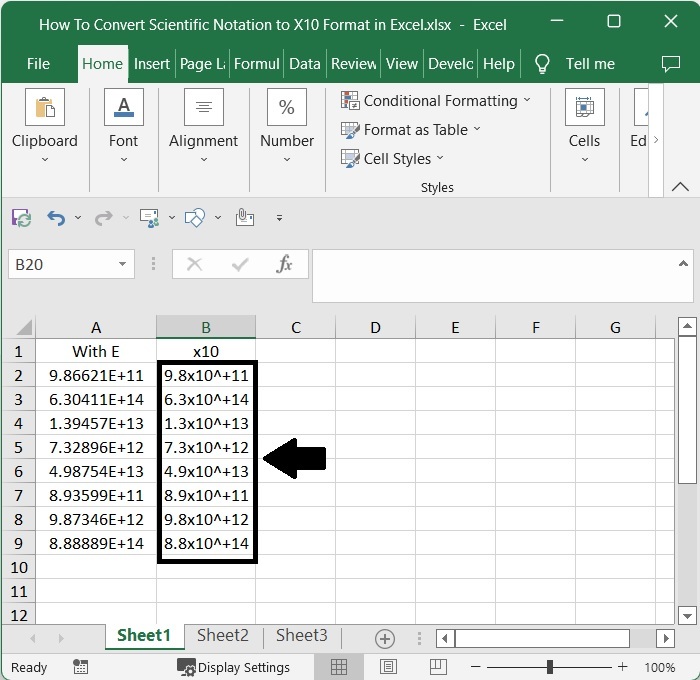700x680 pixels.
Task: Switch to the Review tab
Action: (354, 64)
